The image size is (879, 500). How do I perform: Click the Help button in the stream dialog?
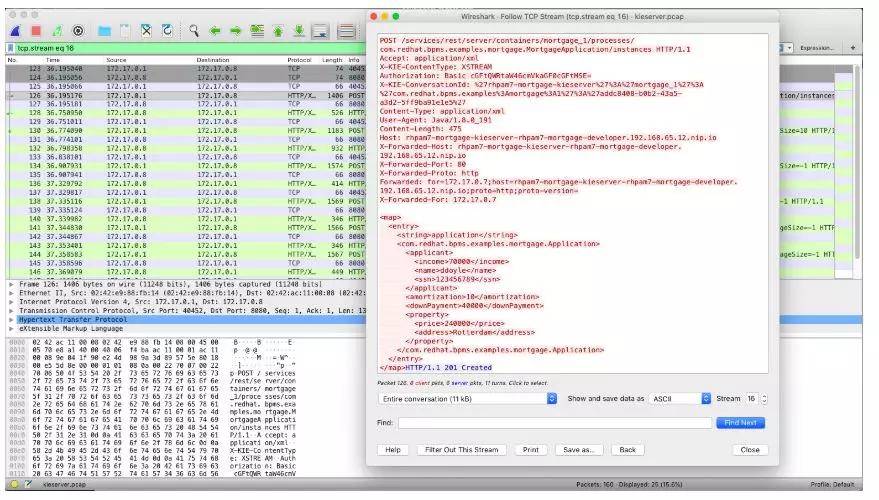[393, 450]
